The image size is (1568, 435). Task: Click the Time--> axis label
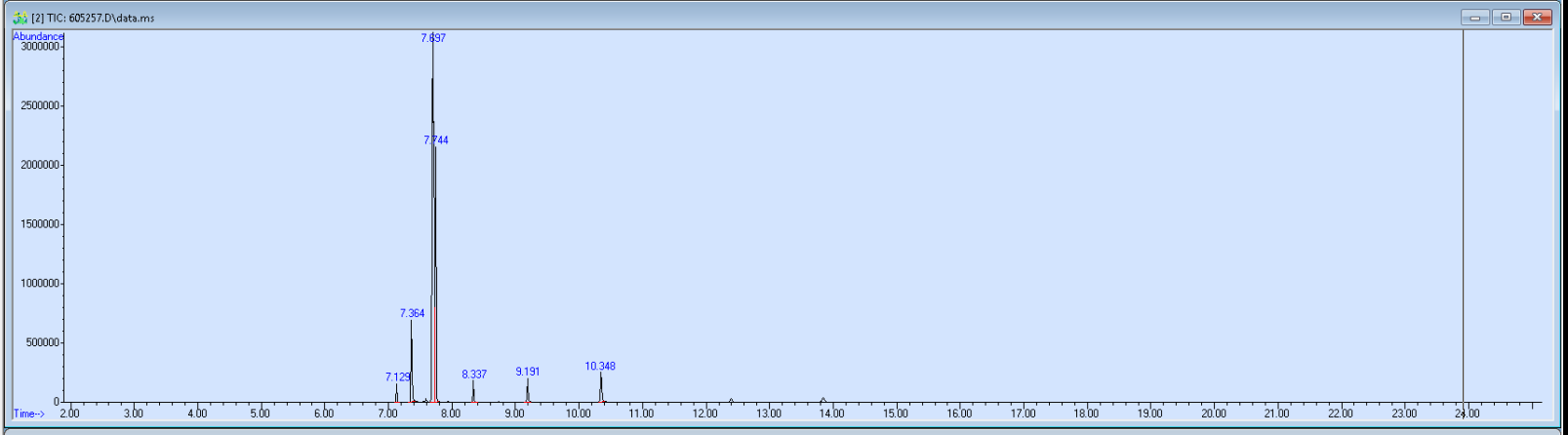29,414
